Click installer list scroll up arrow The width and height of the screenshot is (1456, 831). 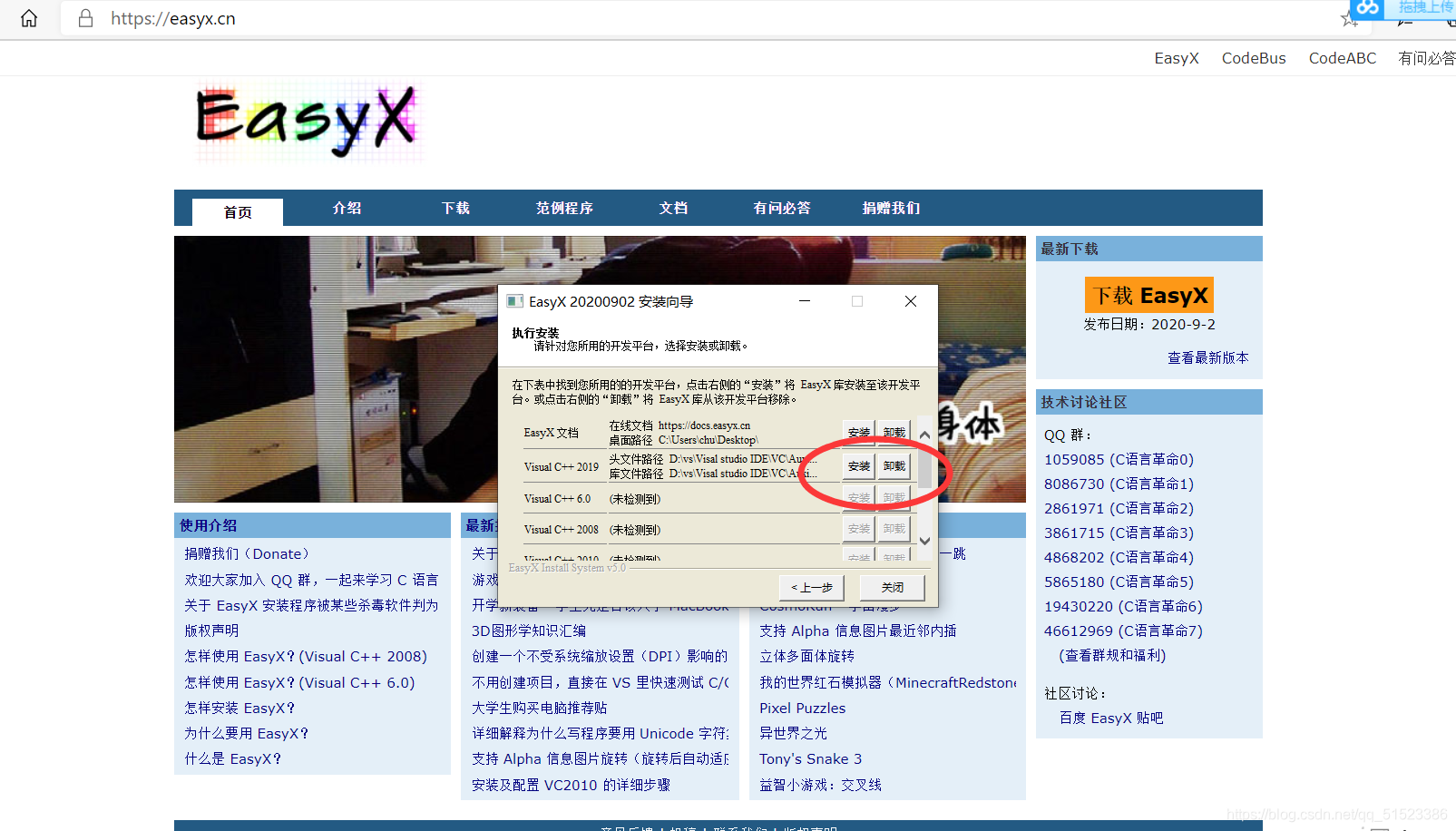[x=924, y=435]
